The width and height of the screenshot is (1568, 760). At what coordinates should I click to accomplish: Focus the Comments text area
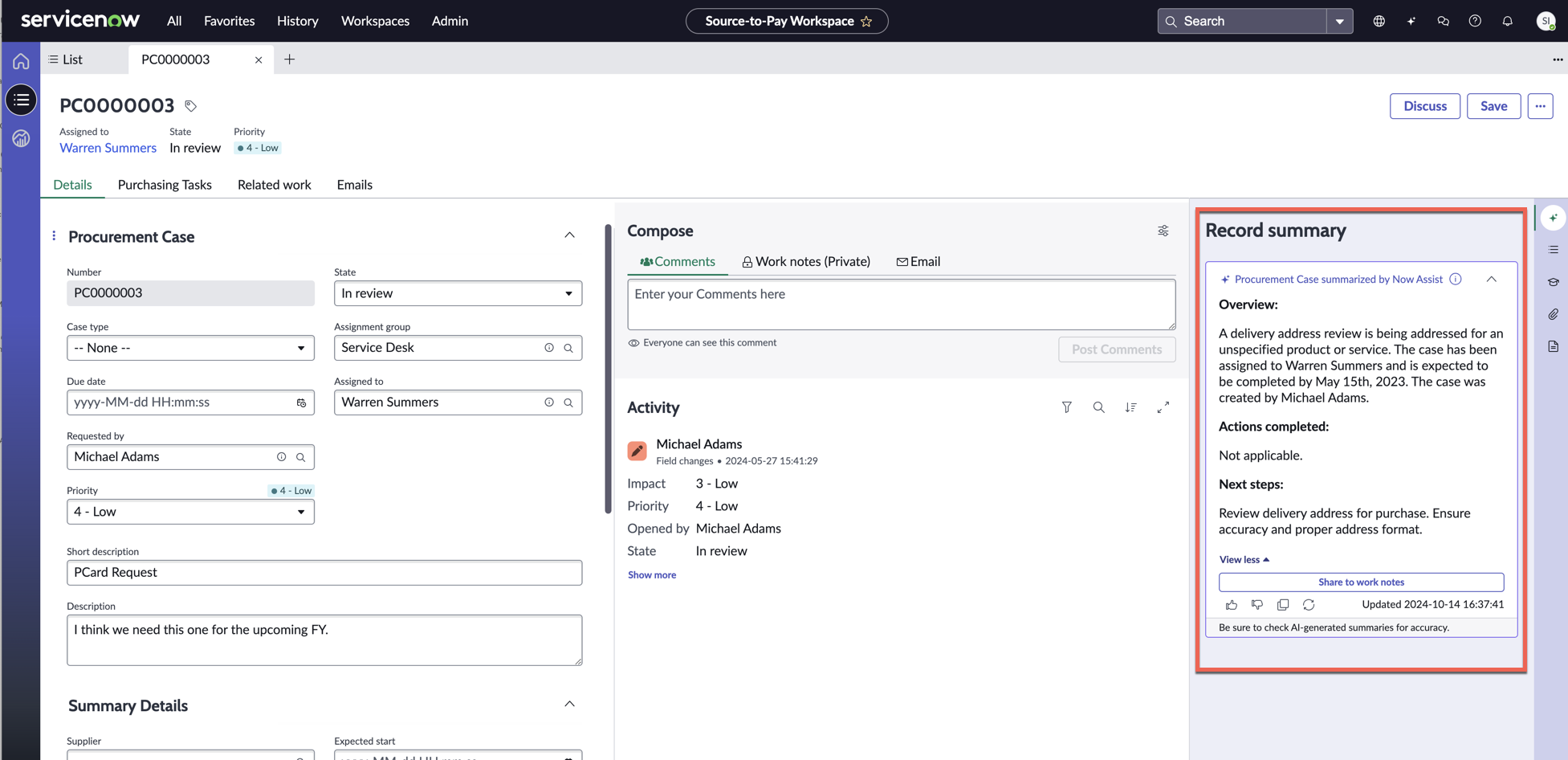901,304
